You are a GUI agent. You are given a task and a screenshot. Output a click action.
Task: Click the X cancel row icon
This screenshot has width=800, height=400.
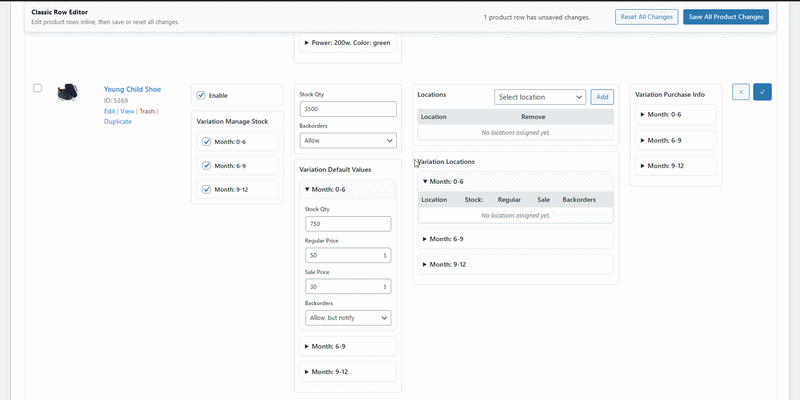[x=741, y=92]
